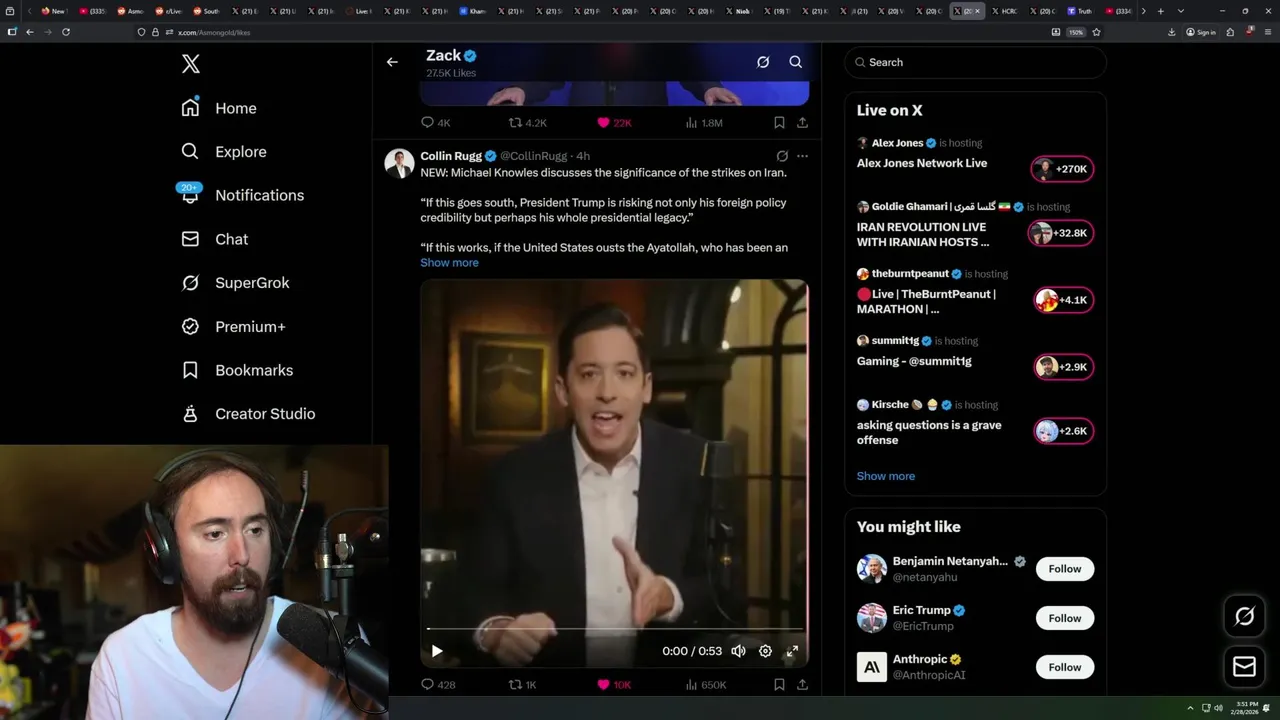Repost Collin Rugg post with 1K reposts

tap(523, 685)
